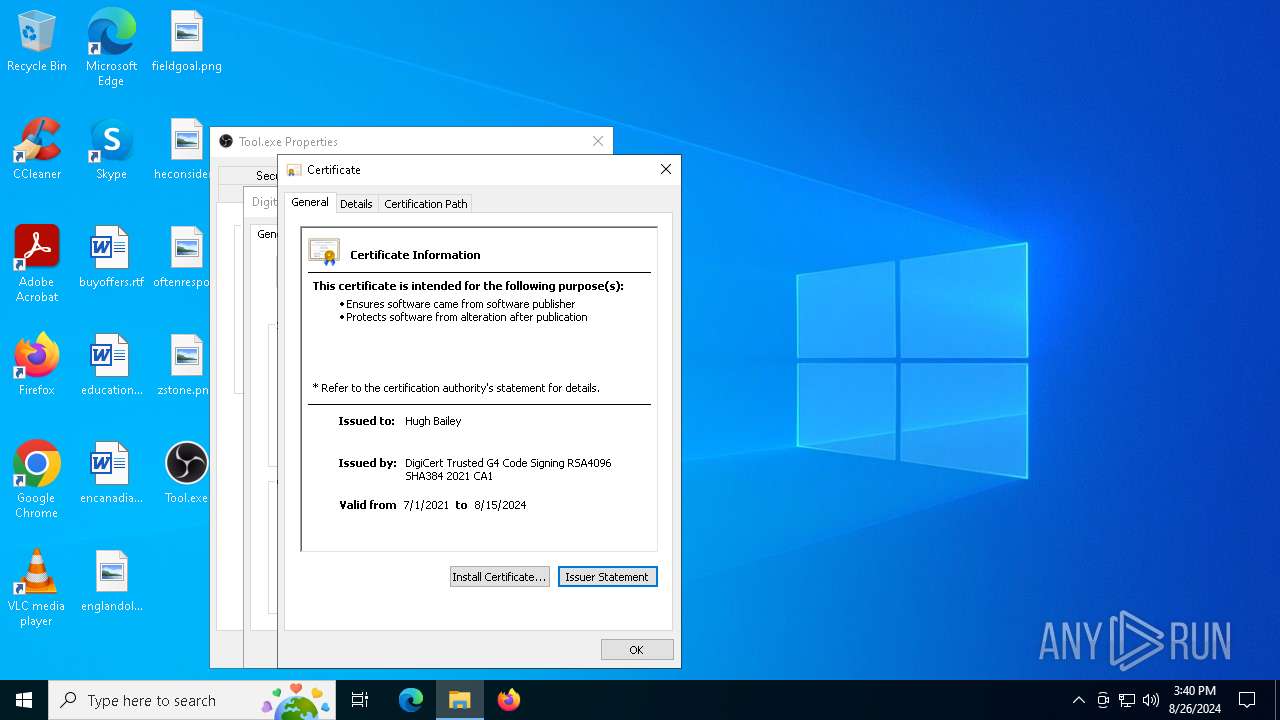Screen dimensions: 1280x720
Task: Open the network tray icon
Action: [1127, 700]
